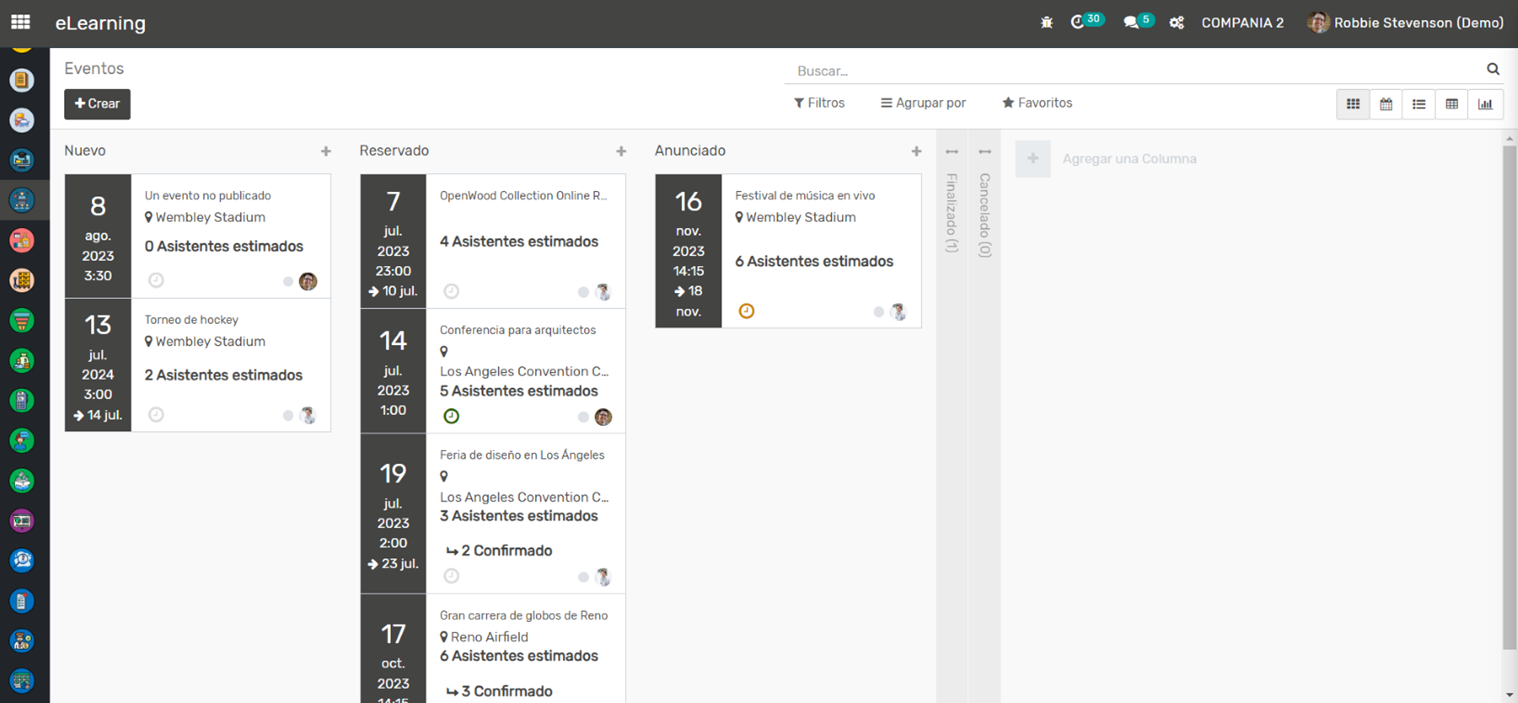Image resolution: width=1518 pixels, height=703 pixels.
Task: Open activities clock with 30 badge
Action: pos(1078,22)
